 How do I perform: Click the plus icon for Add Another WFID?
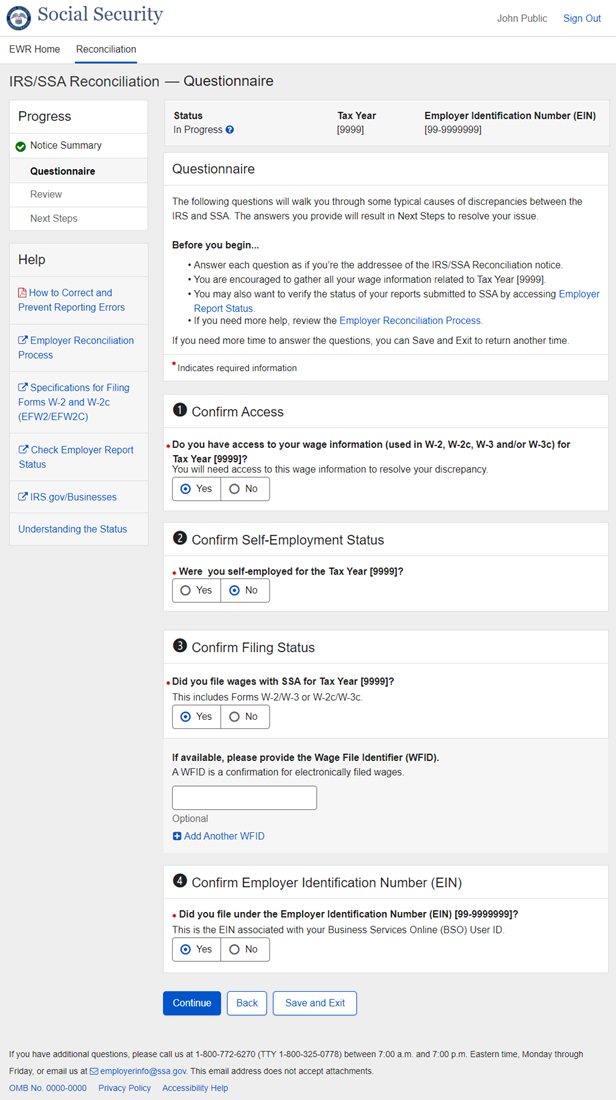pyautogui.click(x=177, y=836)
